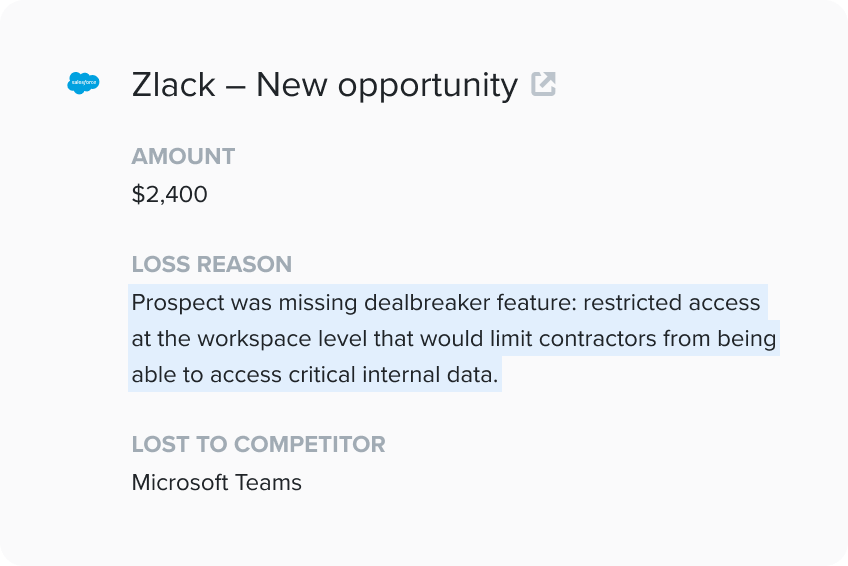Click the phrase restricted access in first line

[x=672, y=302]
